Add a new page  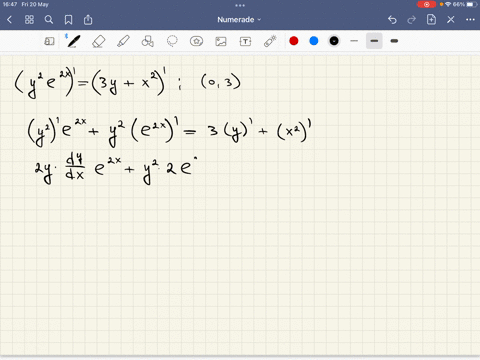point(431,20)
